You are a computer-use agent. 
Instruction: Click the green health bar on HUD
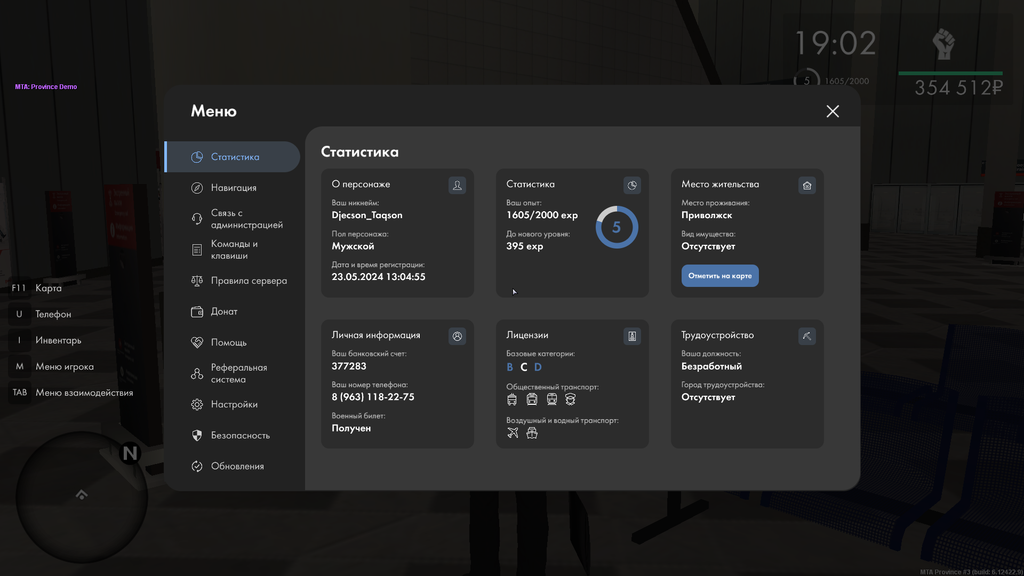[950, 73]
